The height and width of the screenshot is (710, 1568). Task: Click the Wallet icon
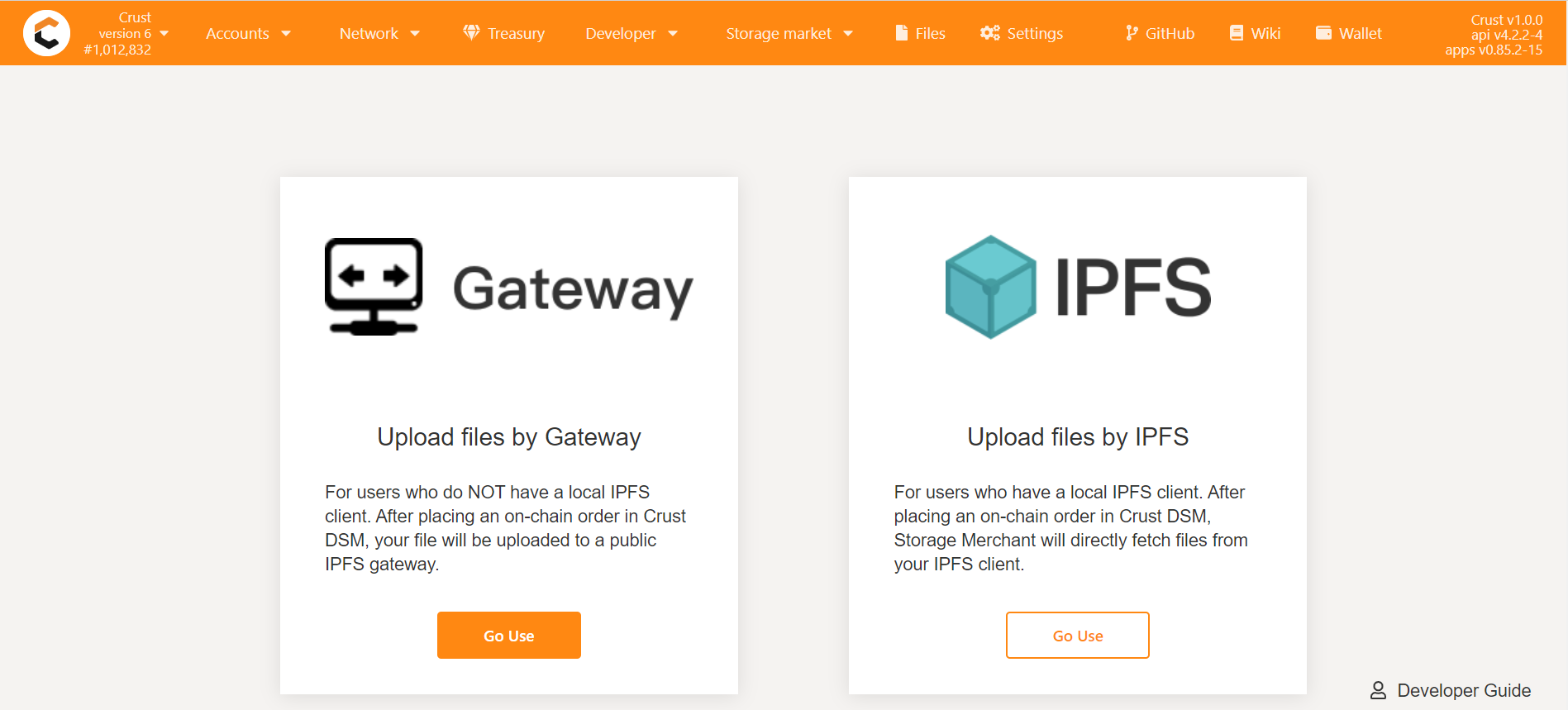1323,33
